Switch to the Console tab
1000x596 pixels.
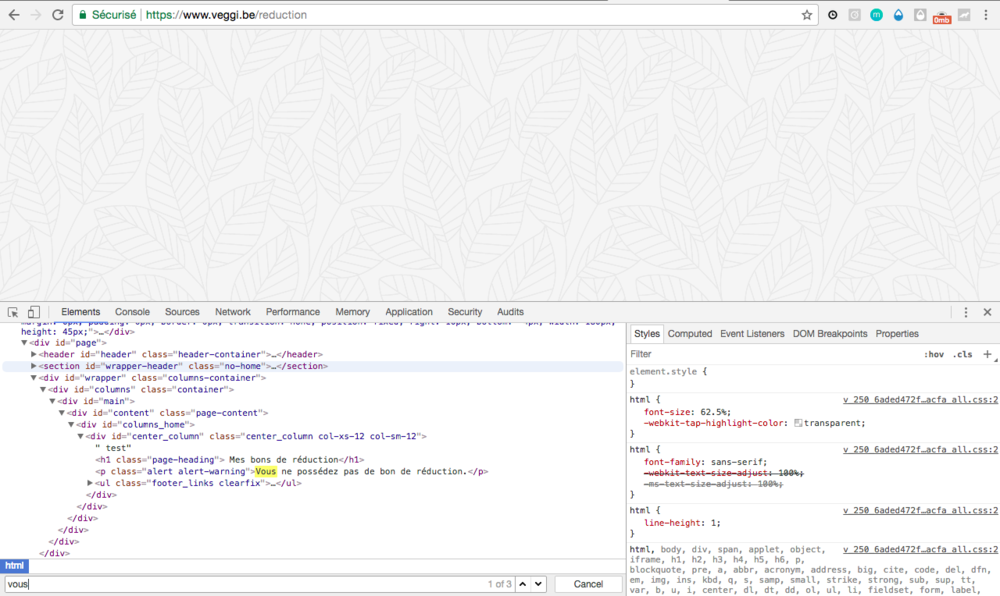tap(132, 312)
